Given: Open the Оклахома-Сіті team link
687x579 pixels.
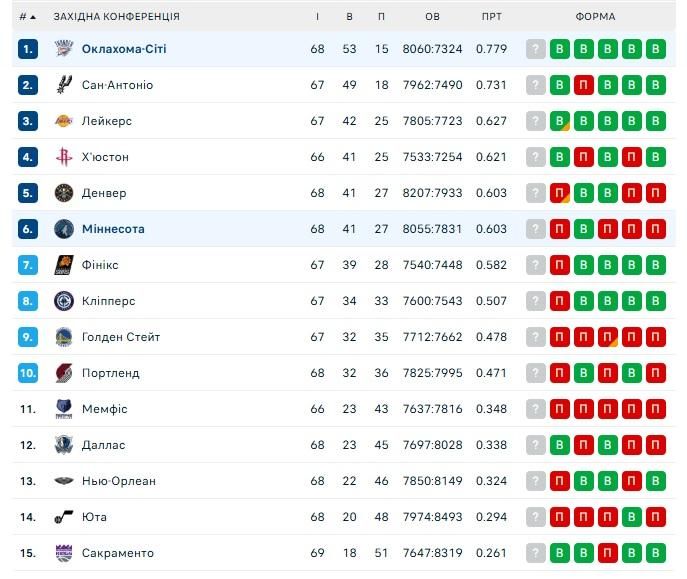Looking at the screenshot, I should [124, 49].
